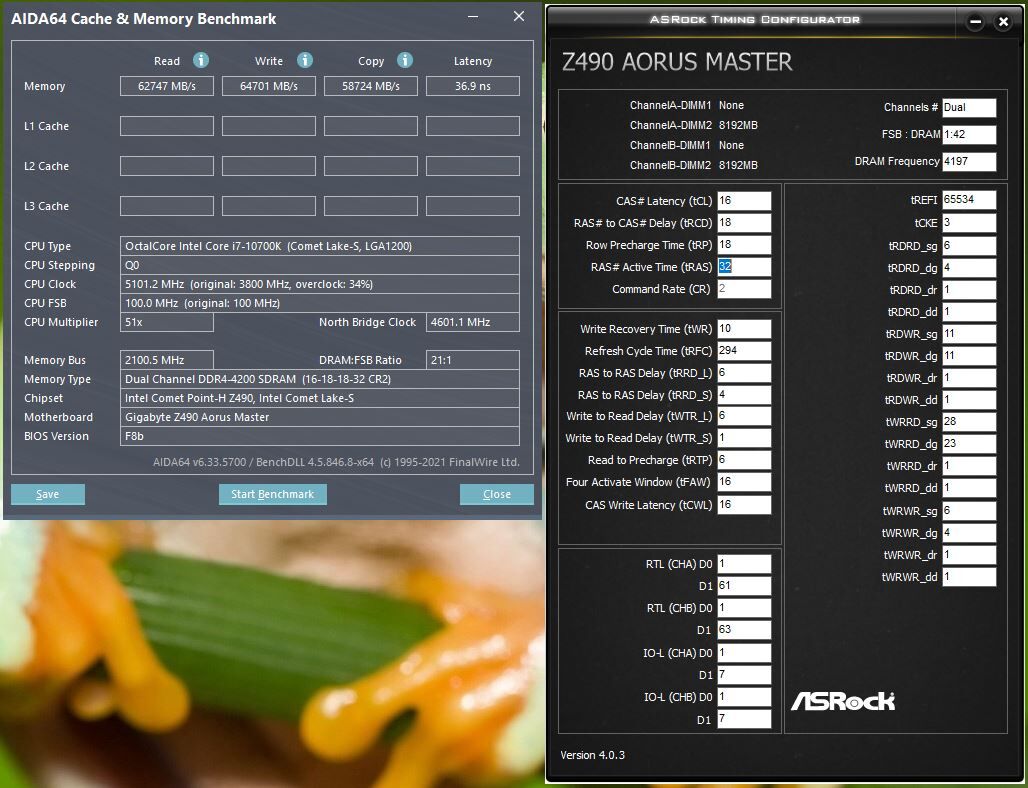Click the BIOS Version value F8b
1028x788 pixels.
click(320, 436)
